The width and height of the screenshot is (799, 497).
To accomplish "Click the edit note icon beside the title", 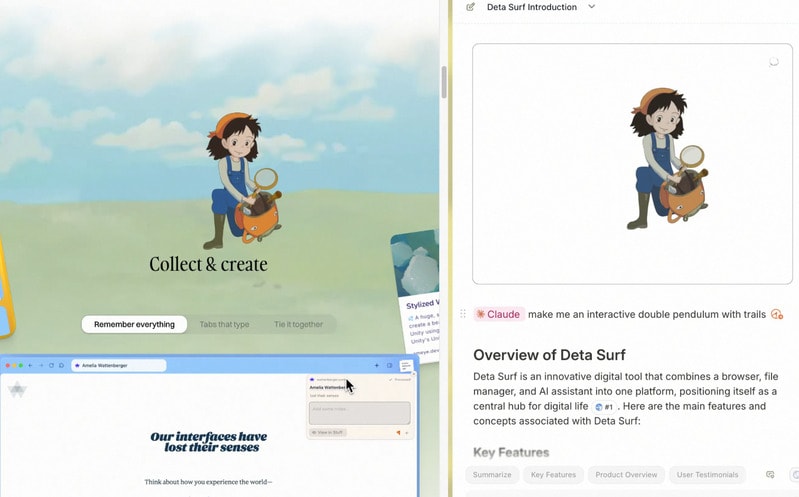I will coord(471,7).
